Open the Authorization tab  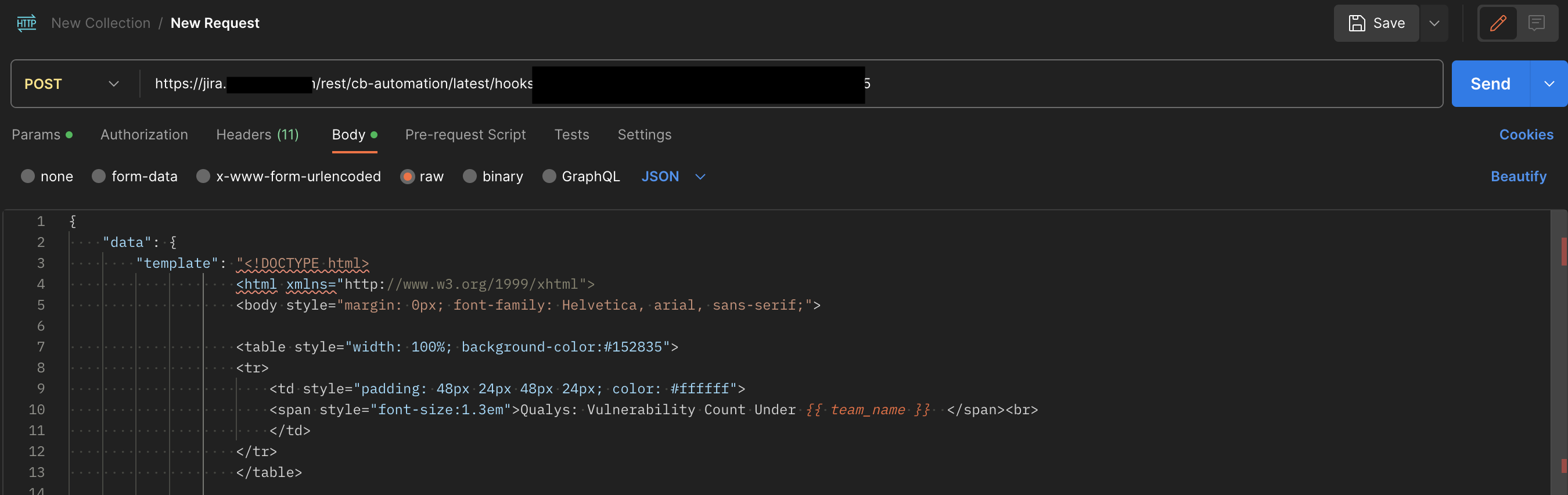pyautogui.click(x=144, y=135)
